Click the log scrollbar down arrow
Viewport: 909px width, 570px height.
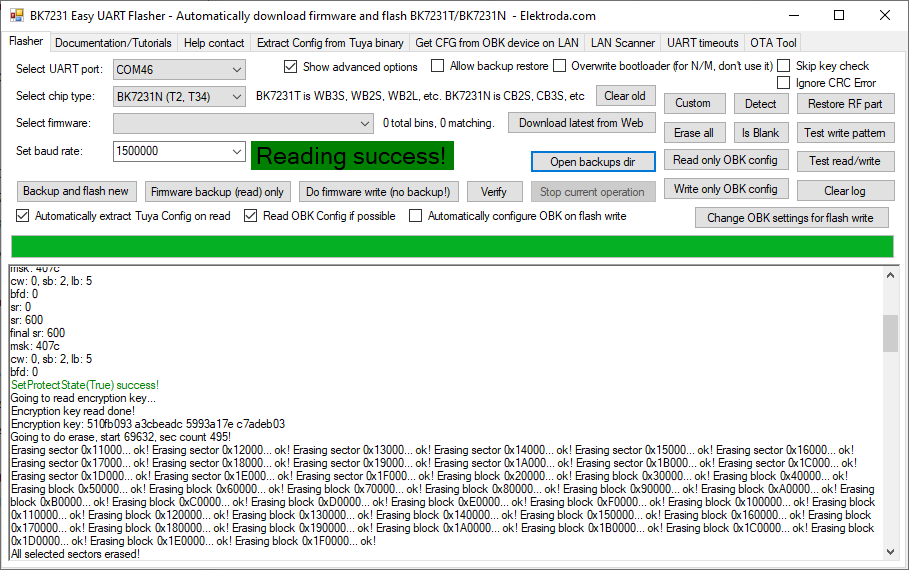890,552
